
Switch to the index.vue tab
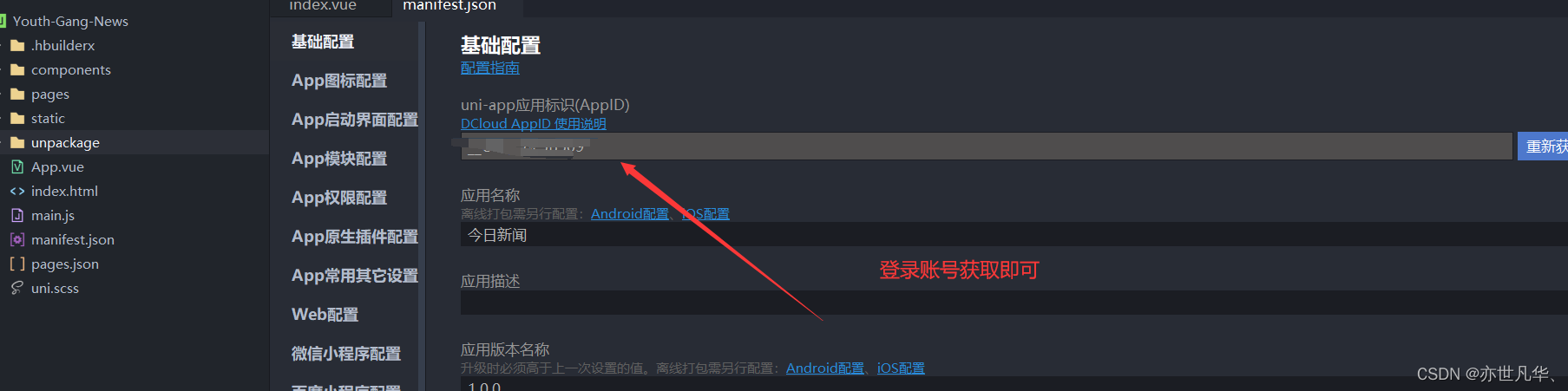pyautogui.click(x=323, y=6)
